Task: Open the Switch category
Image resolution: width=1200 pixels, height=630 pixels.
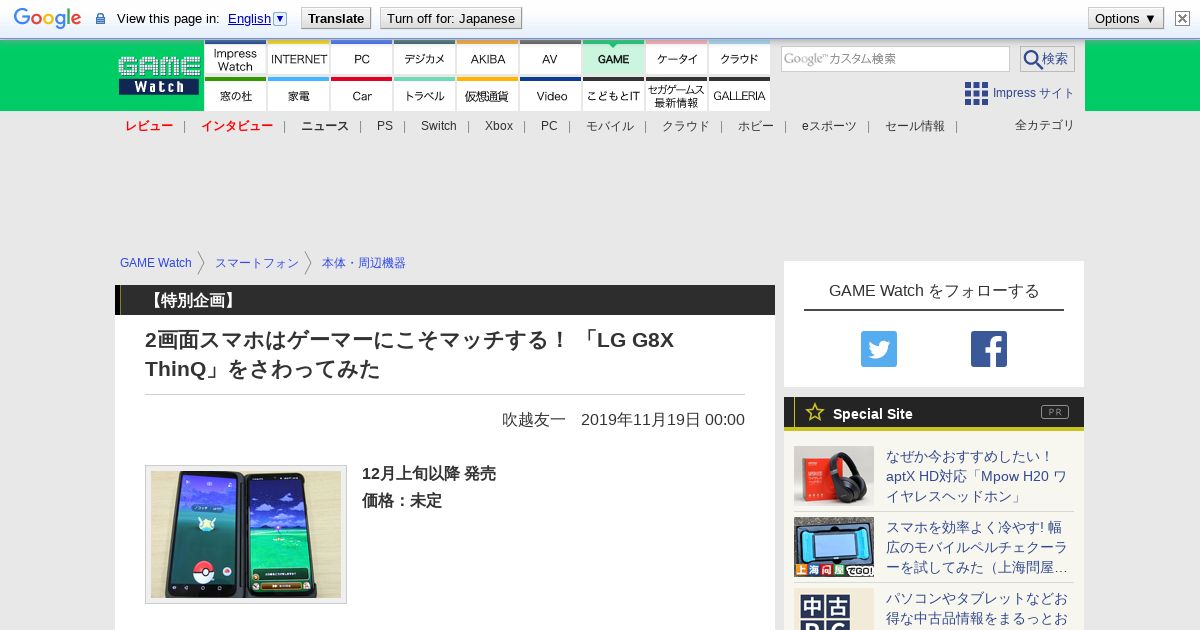Action: (439, 126)
